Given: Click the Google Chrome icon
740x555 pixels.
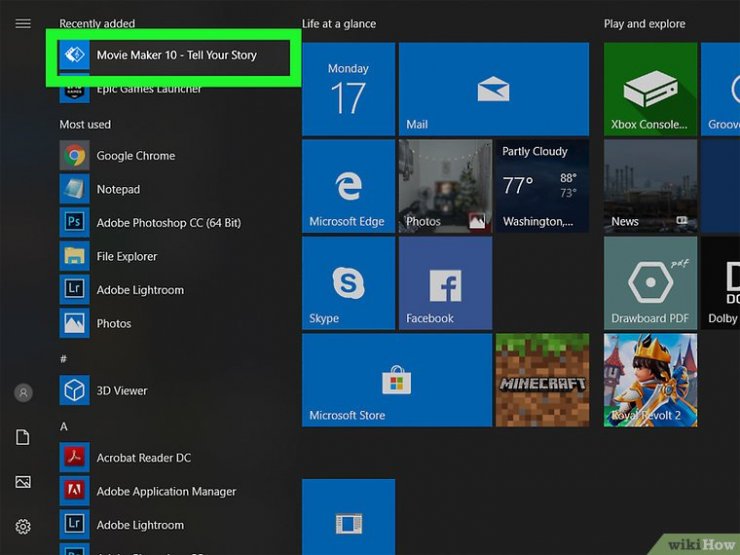Looking at the screenshot, I should coord(75,155).
